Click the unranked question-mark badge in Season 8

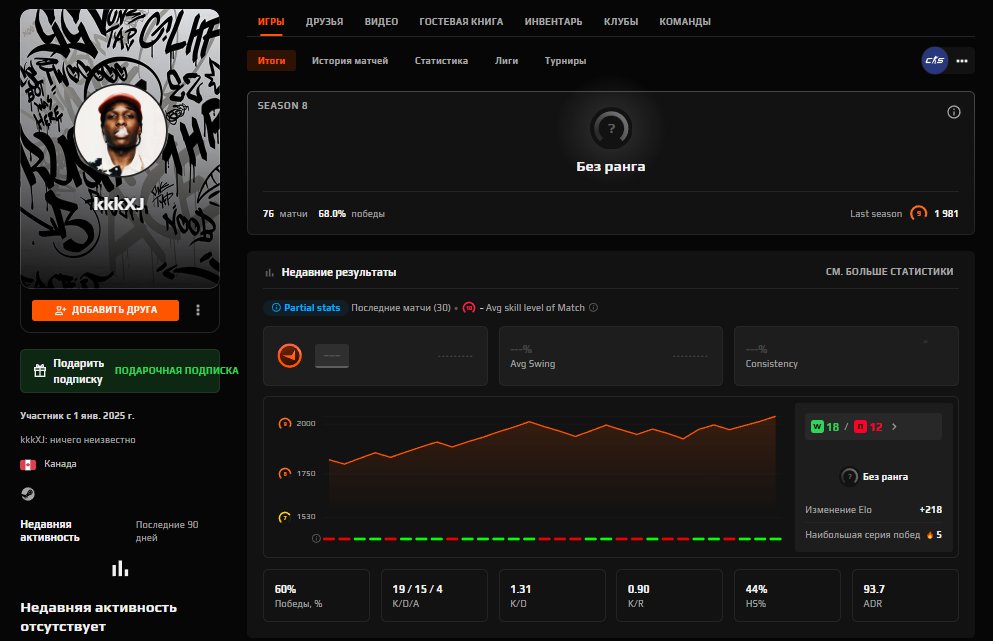[611, 129]
